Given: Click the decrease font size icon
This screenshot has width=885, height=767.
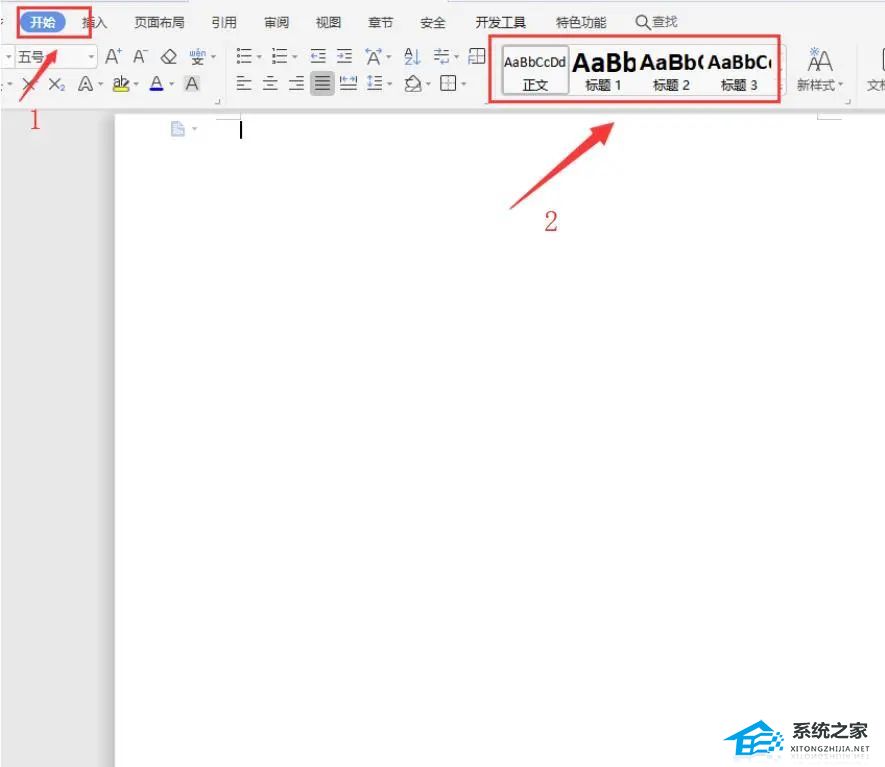Looking at the screenshot, I should [140, 56].
